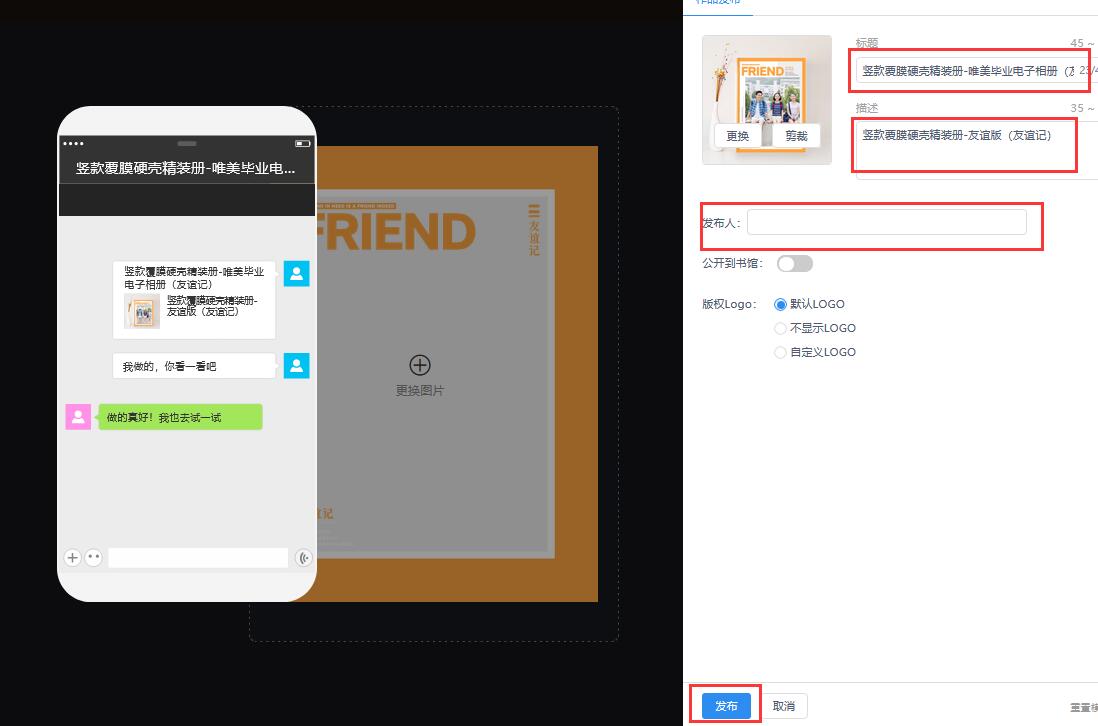Click the phone preview title text

(x=186, y=168)
